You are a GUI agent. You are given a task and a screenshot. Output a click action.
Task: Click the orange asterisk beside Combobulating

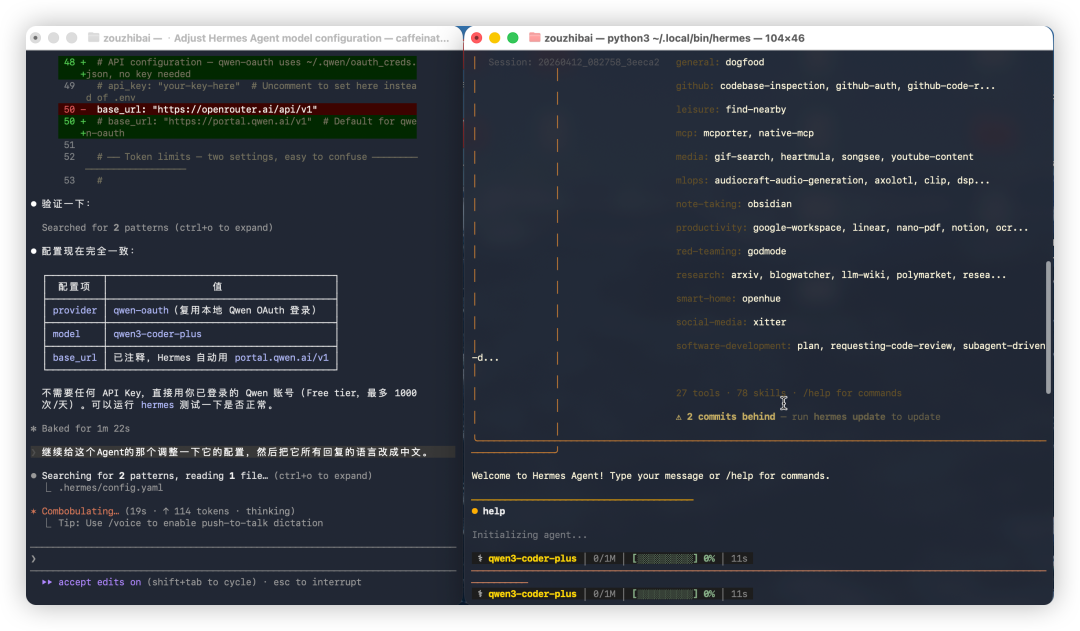click(x=33, y=511)
